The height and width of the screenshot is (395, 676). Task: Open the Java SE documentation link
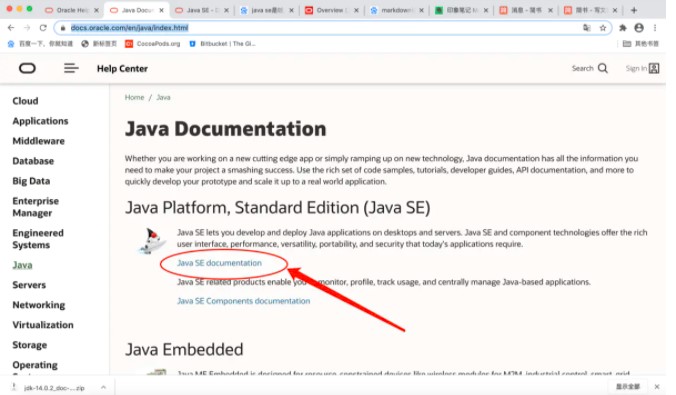click(x=219, y=263)
